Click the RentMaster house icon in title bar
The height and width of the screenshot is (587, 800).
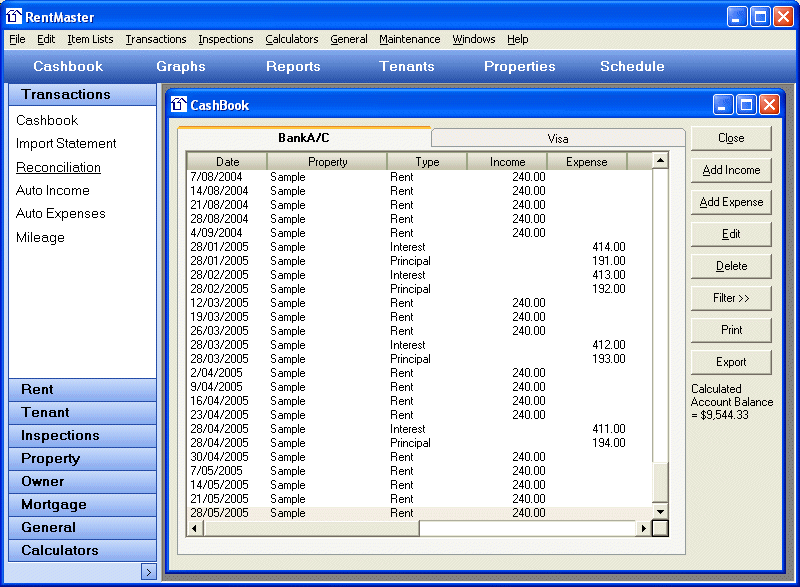pos(14,16)
